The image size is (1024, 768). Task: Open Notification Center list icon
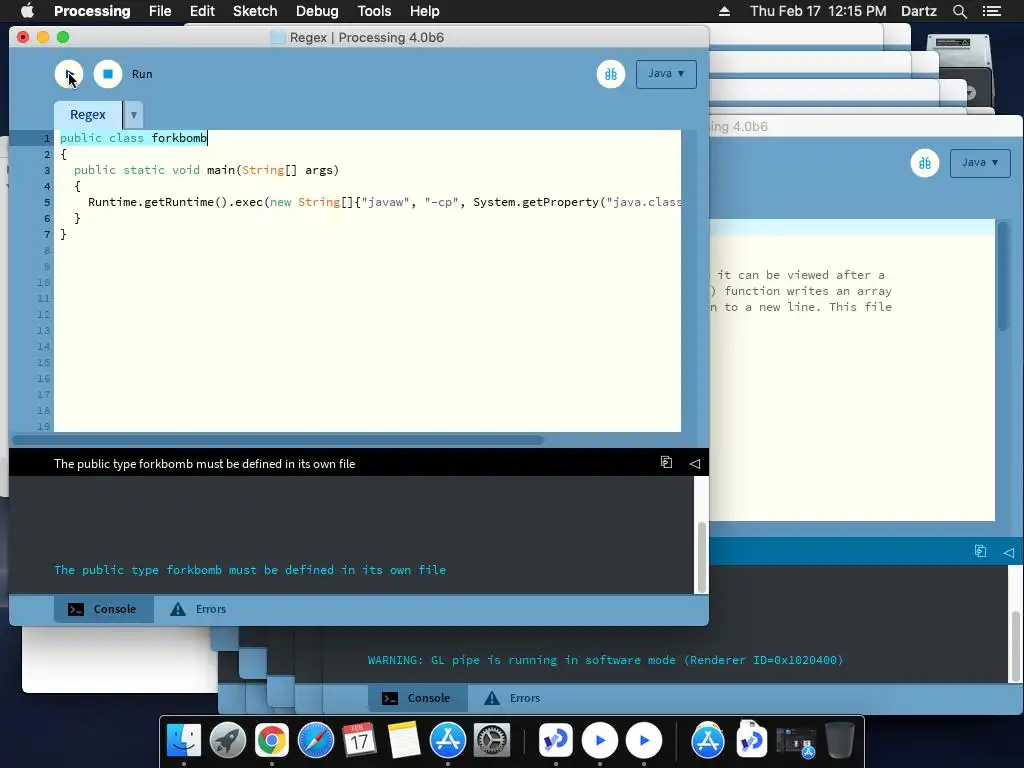click(991, 11)
